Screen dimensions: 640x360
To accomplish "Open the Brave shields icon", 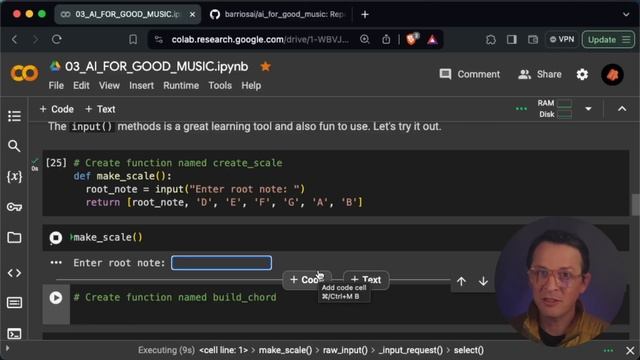I will tap(412, 39).
